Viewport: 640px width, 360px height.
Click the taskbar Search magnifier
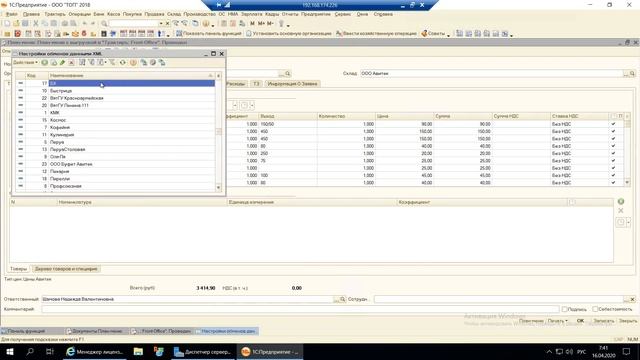[x=30, y=351]
